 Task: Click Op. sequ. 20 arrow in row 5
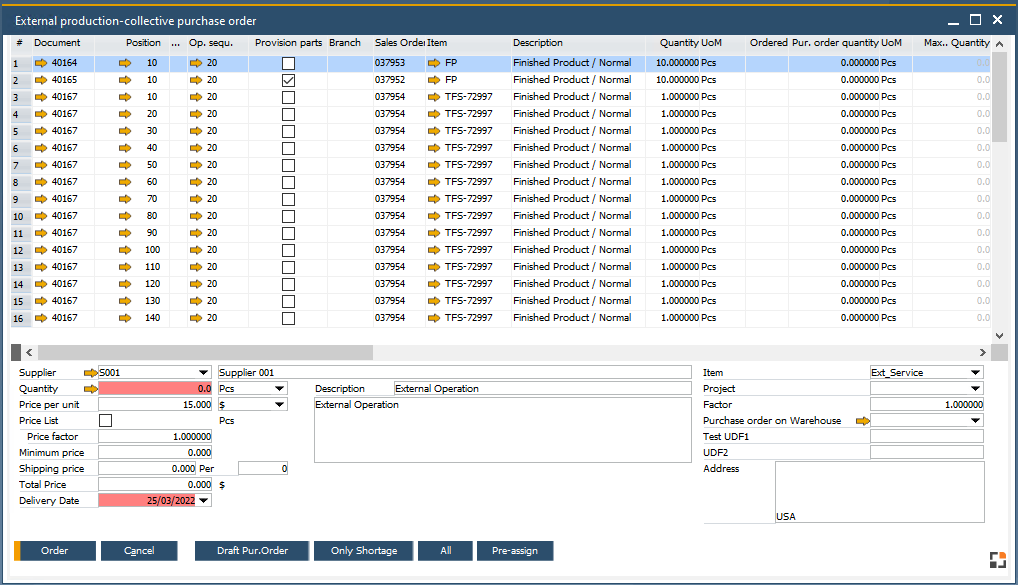(x=196, y=131)
